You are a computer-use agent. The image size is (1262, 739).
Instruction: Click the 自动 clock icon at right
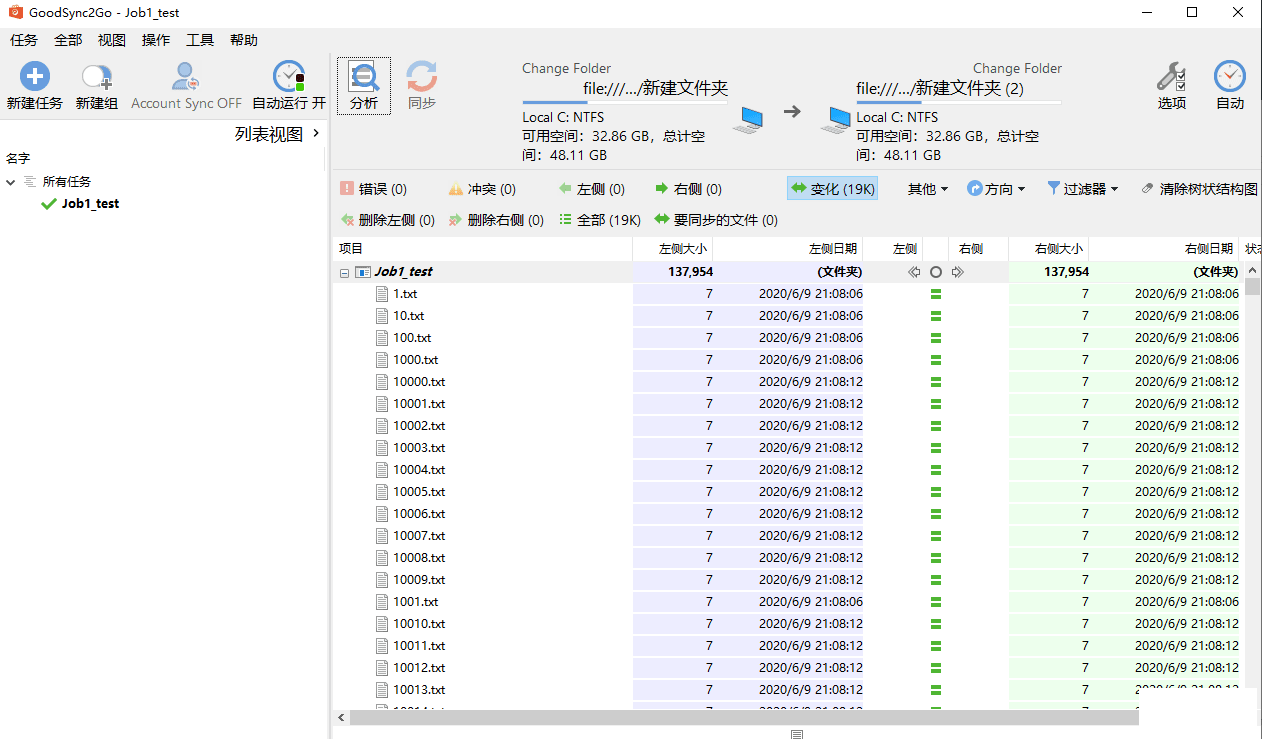click(x=1230, y=77)
